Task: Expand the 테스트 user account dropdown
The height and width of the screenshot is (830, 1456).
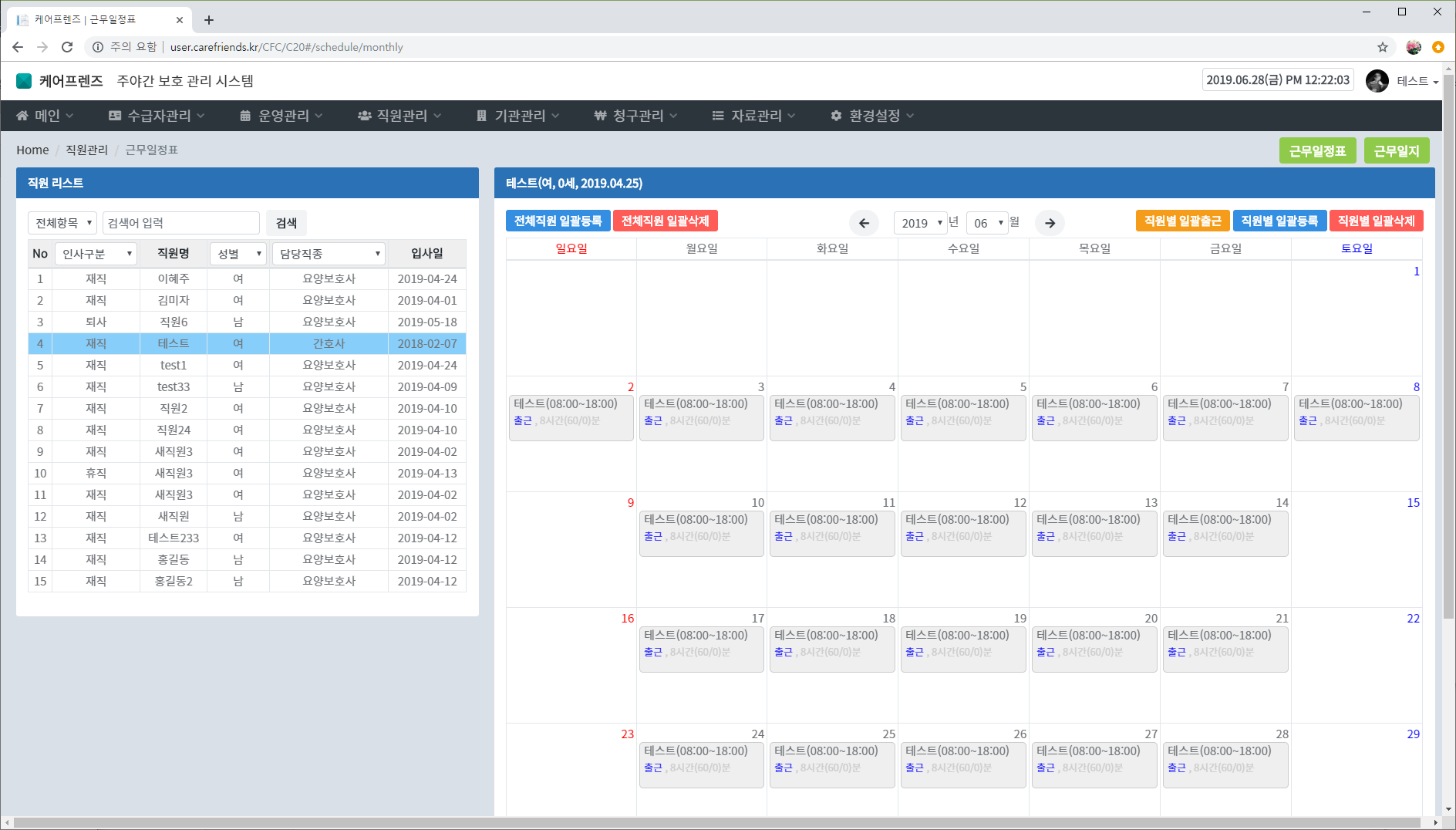Action: pos(1417,81)
